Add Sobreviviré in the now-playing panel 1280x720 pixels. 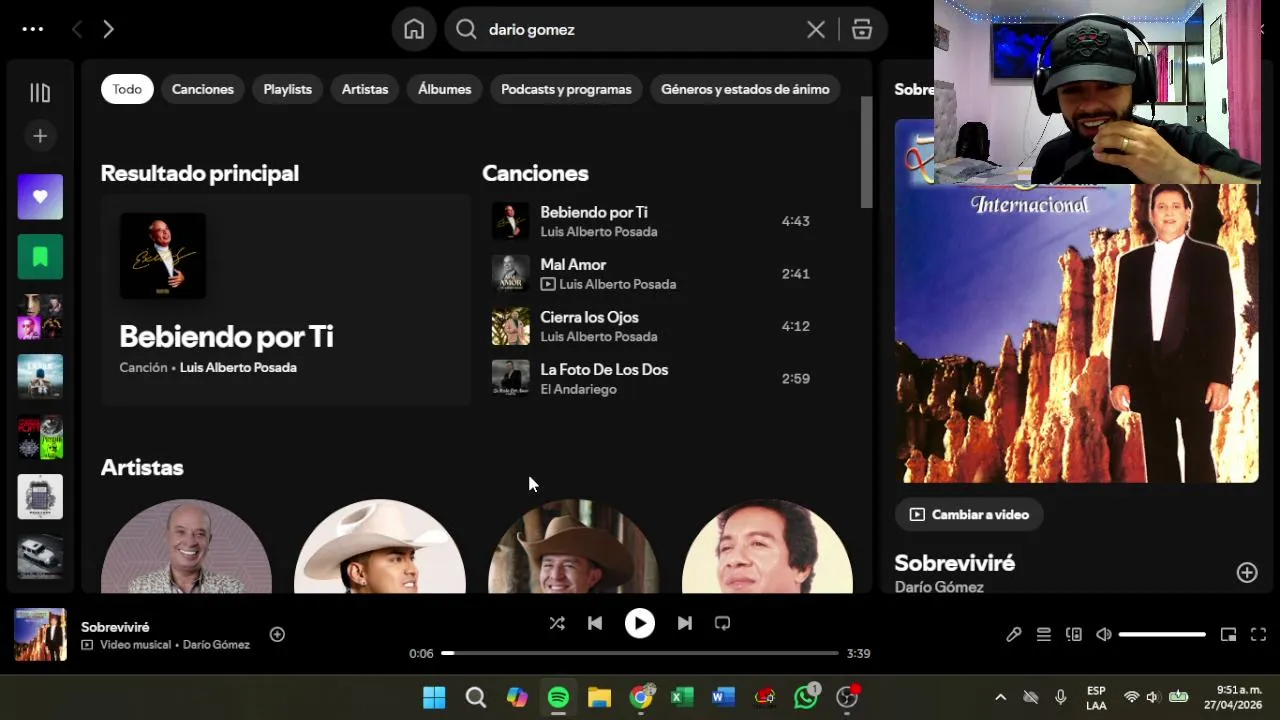(1247, 572)
